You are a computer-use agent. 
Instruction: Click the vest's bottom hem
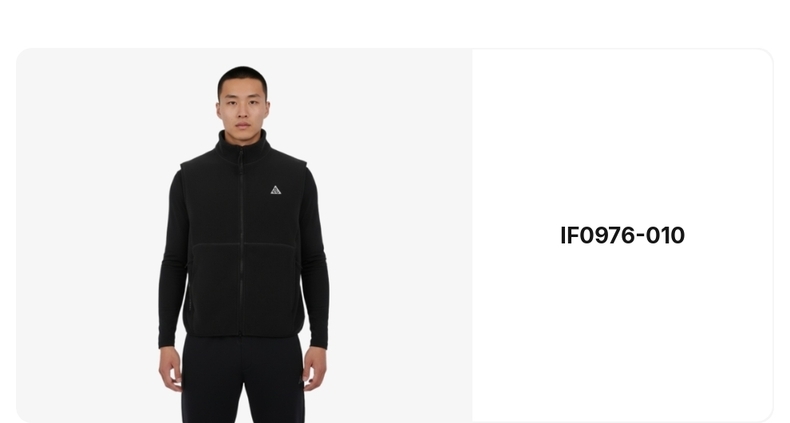pos(243,332)
